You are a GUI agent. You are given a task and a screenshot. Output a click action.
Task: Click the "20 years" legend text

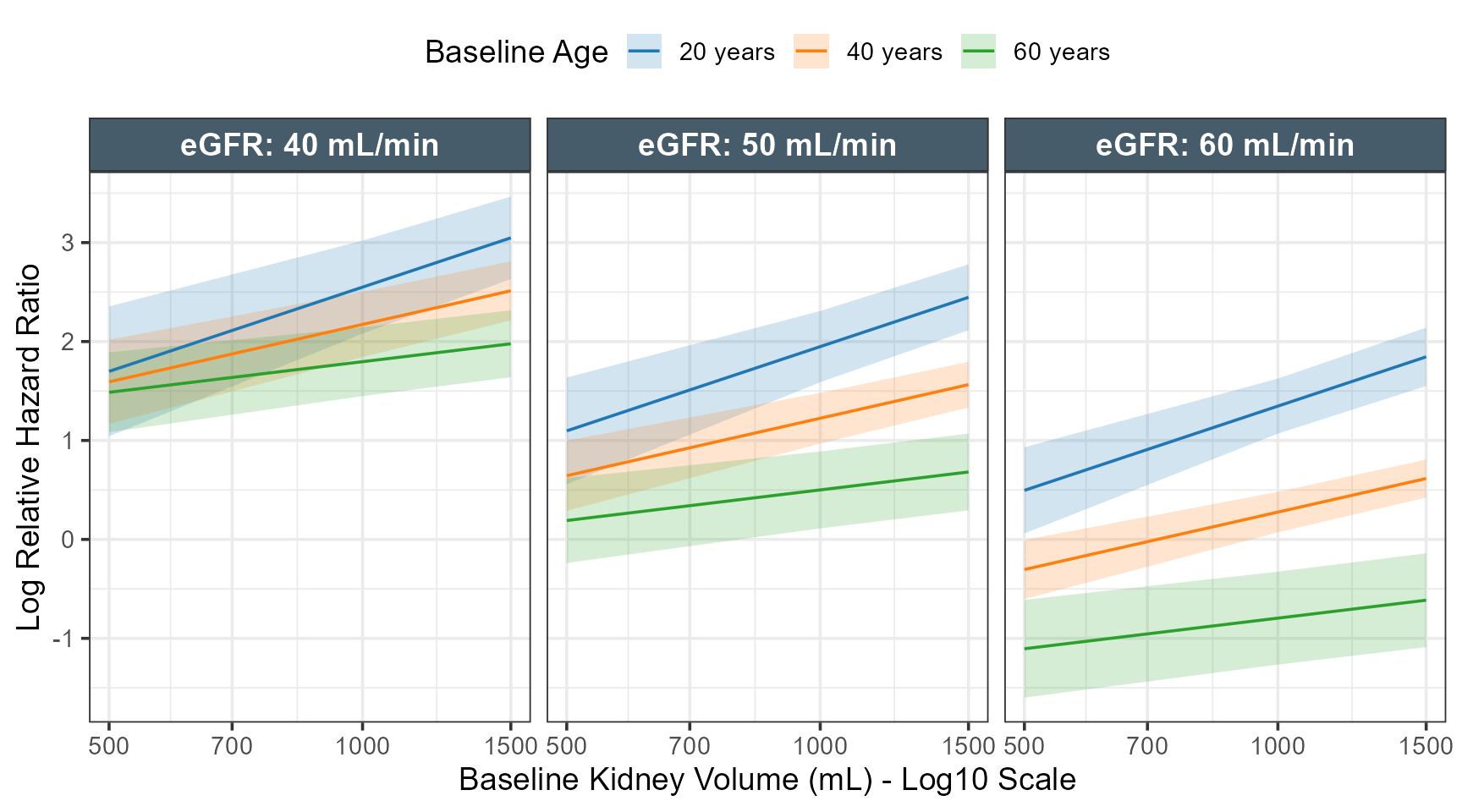pos(727,52)
